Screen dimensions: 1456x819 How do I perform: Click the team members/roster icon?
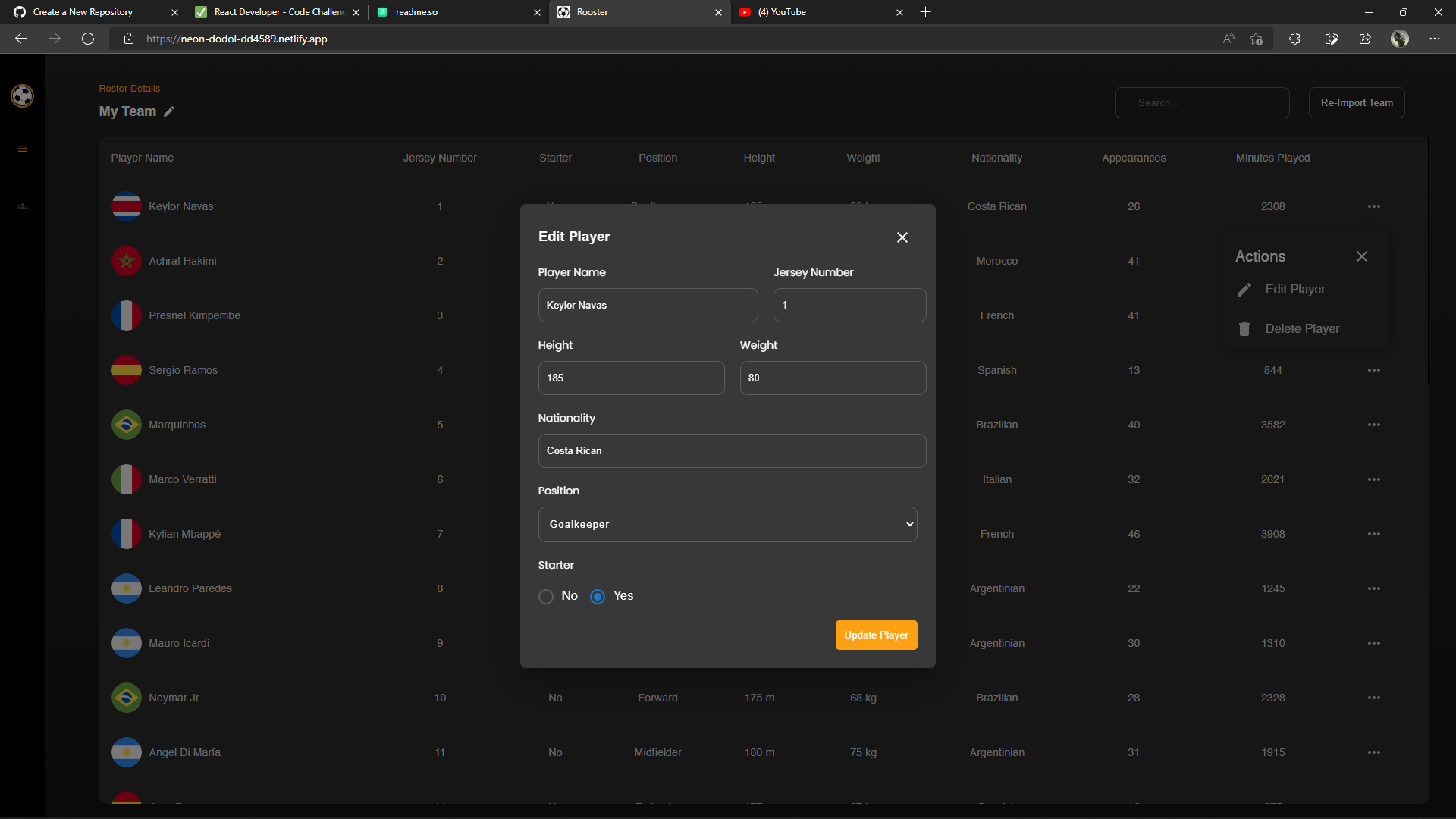(x=22, y=206)
